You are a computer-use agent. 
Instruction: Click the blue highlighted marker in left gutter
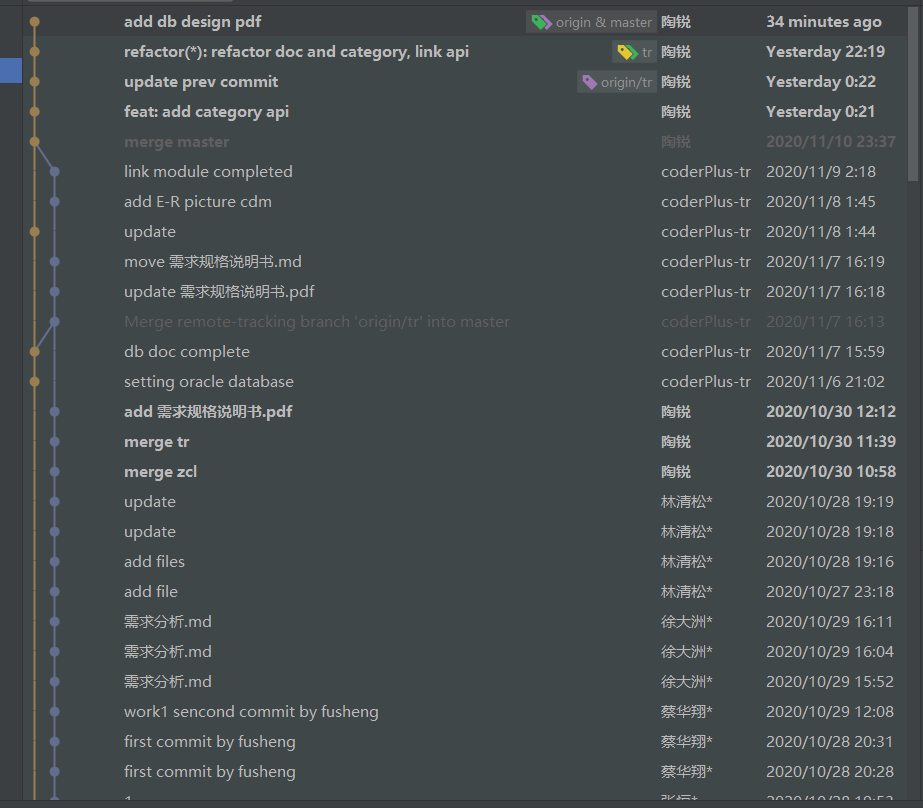point(10,70)
